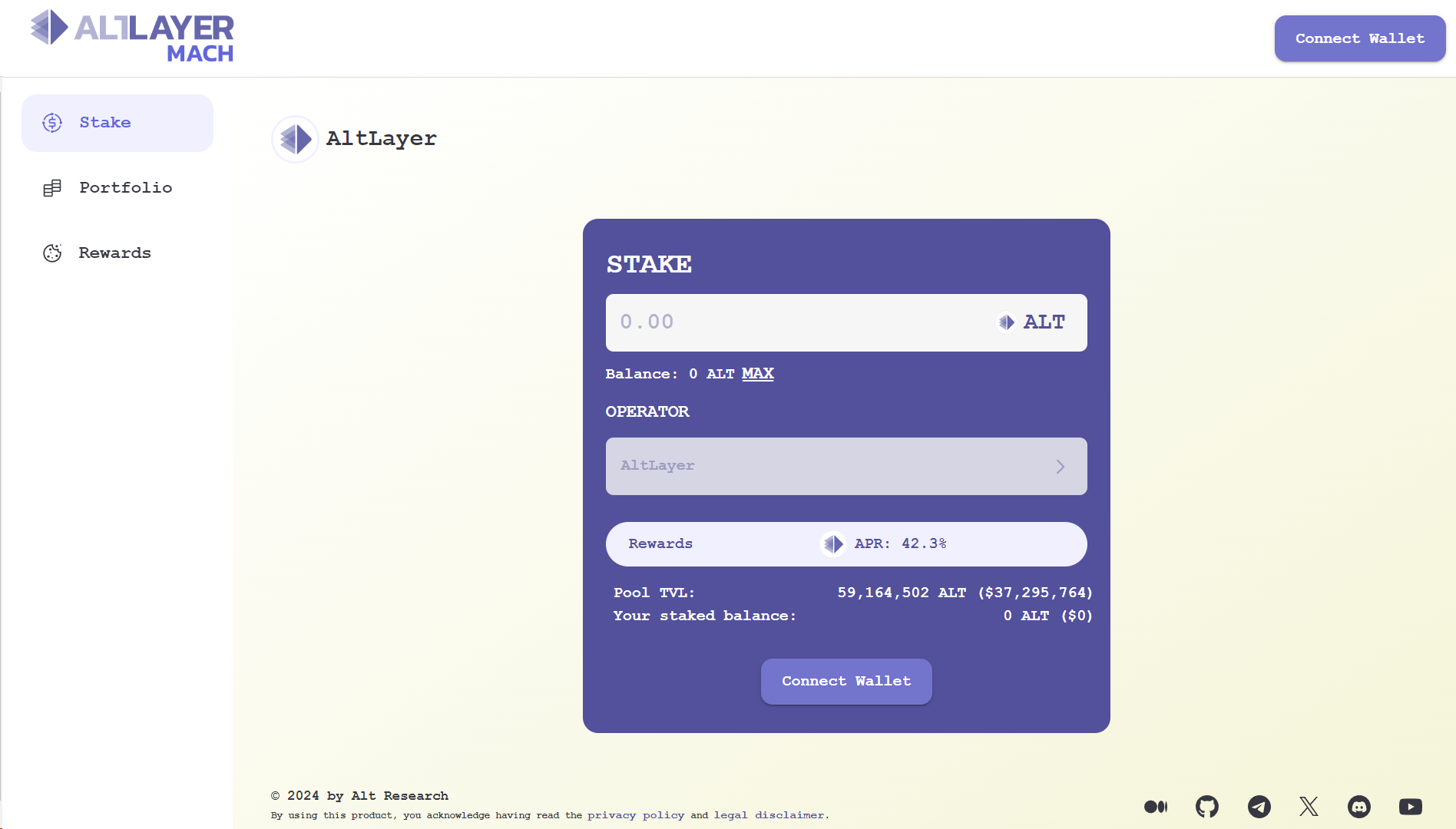The image size is (1456, 829).
Task: Click the 'APR: 42.3%' value
Action: (901, 543)
